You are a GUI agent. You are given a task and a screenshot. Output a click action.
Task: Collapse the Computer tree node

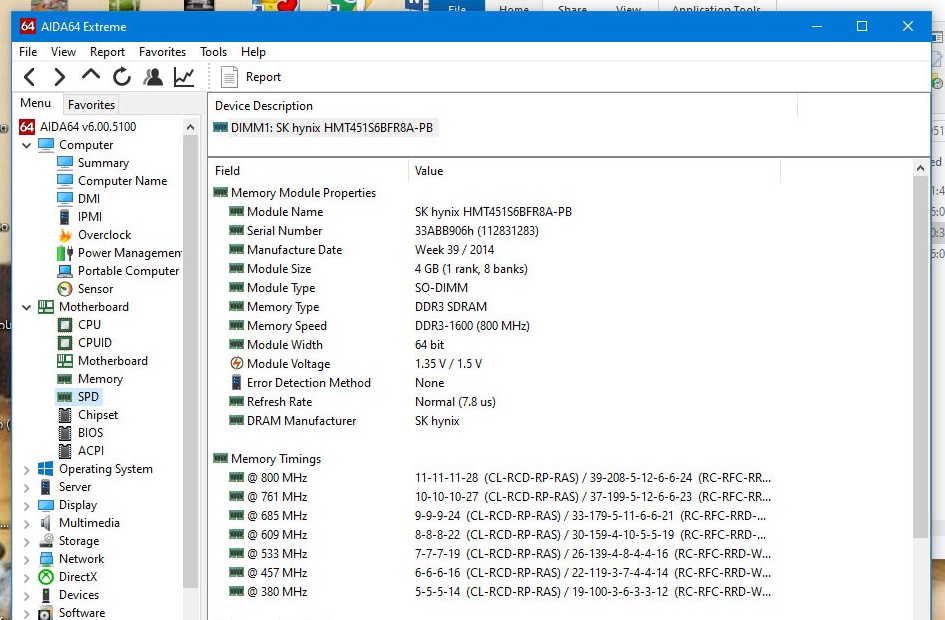27,145
